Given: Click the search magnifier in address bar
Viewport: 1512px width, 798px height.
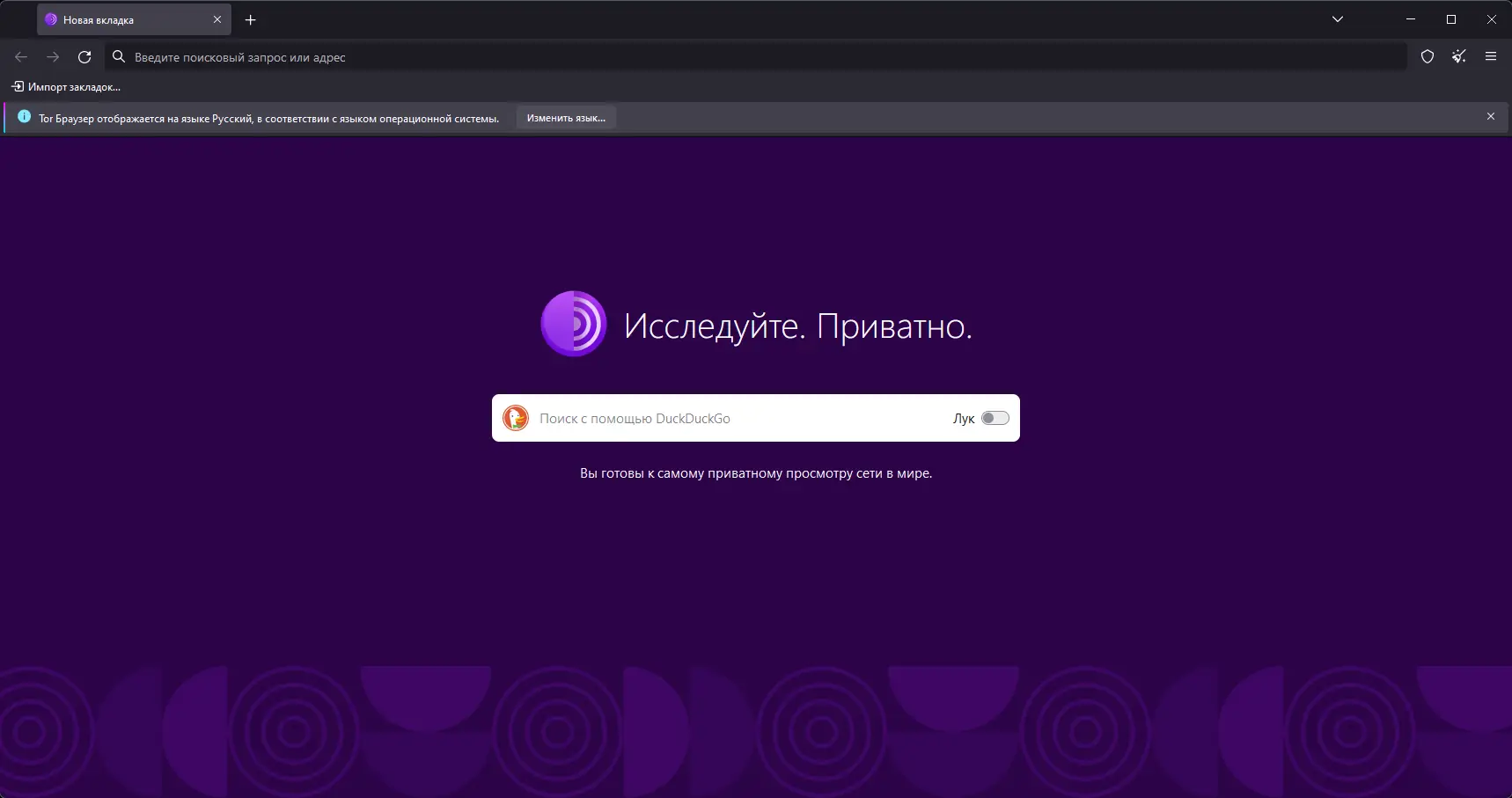Looking at the screenshot, I should [117, 57].
